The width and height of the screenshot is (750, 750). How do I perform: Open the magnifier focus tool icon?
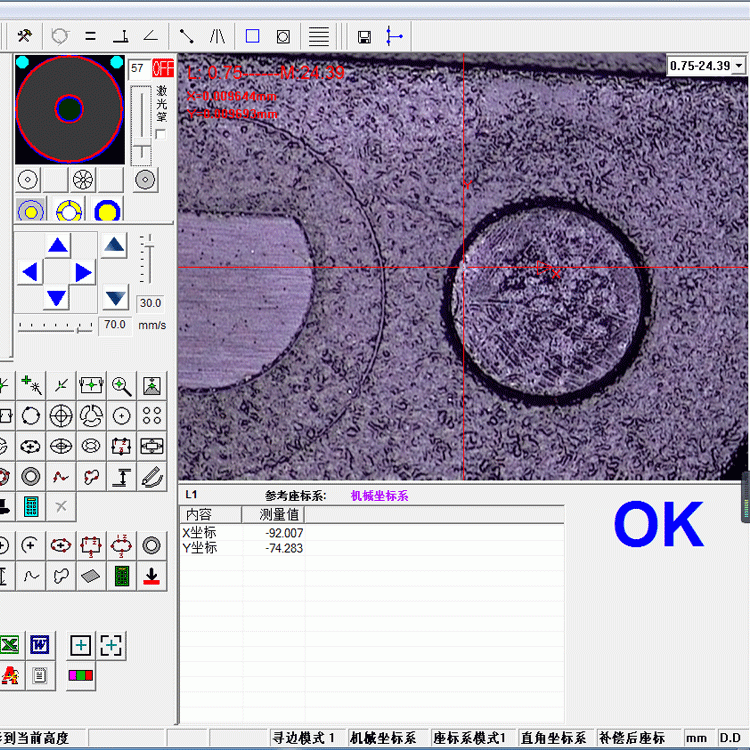pos(121,385)
